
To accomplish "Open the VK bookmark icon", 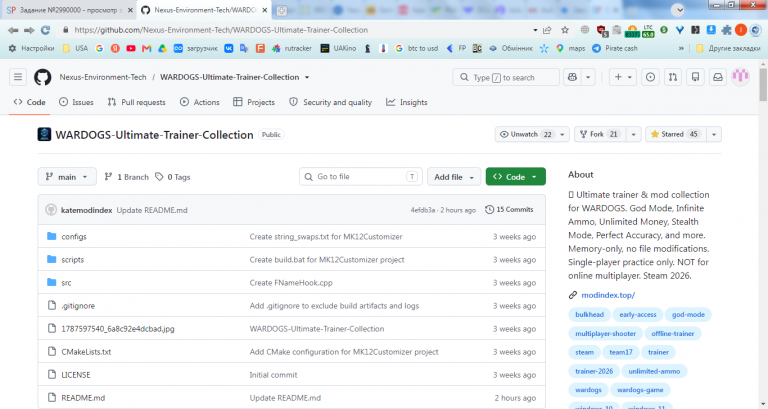I will (229, 48).
